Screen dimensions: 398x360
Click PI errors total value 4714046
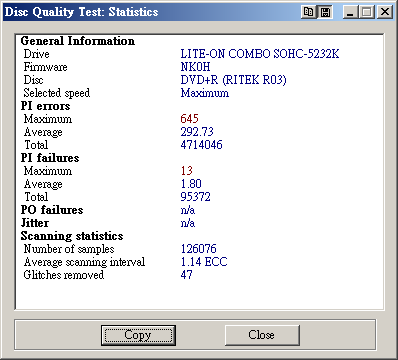201,145
